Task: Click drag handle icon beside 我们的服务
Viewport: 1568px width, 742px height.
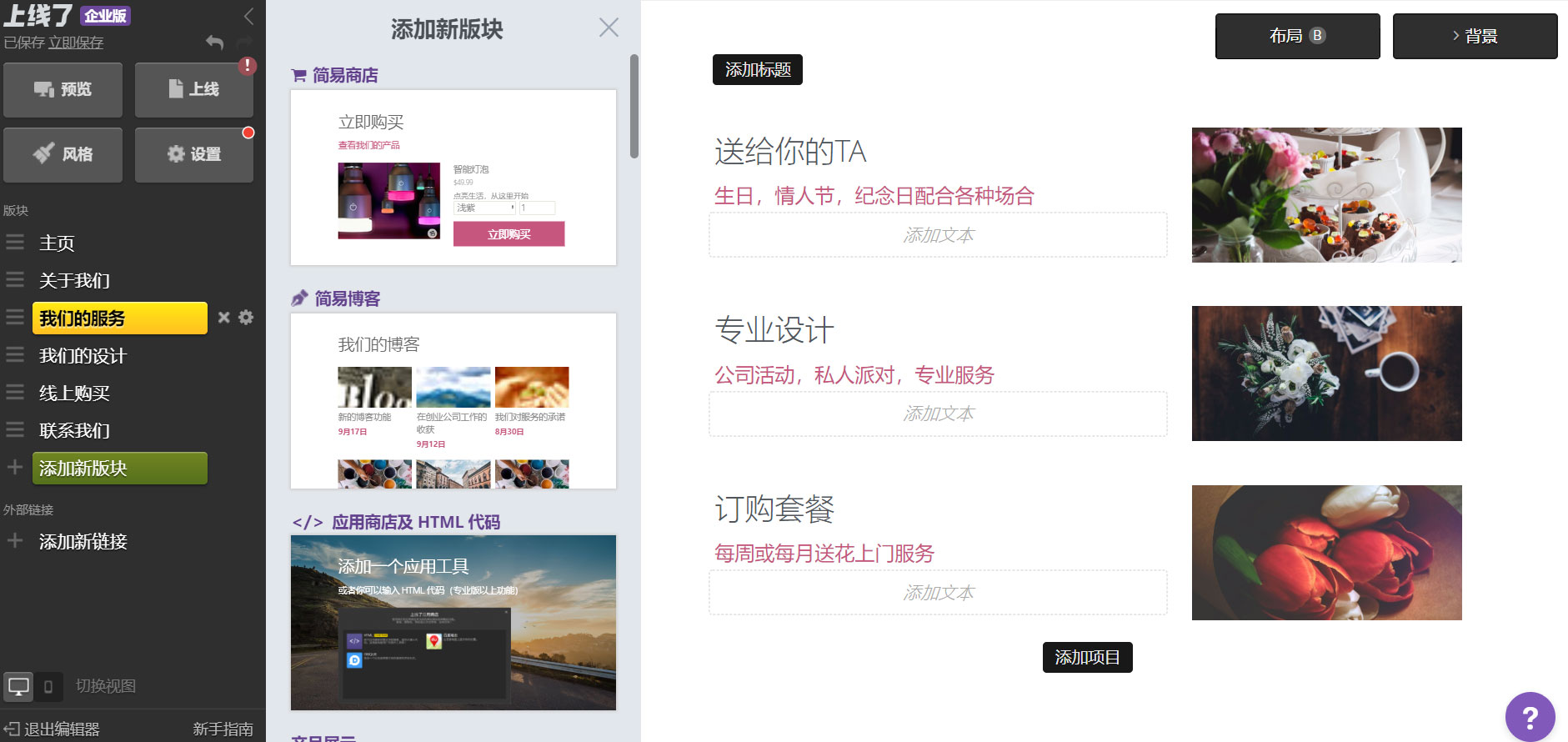Action: (15, 318)
